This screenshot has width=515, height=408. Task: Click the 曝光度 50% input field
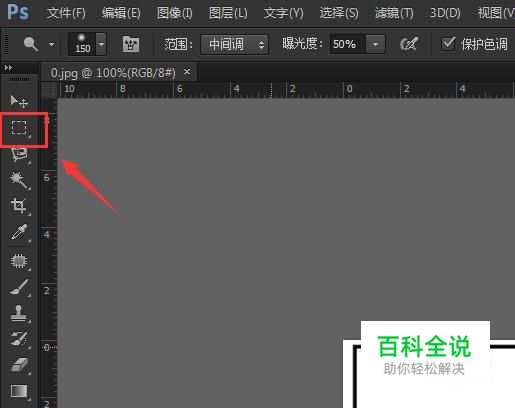click(348, 44)
